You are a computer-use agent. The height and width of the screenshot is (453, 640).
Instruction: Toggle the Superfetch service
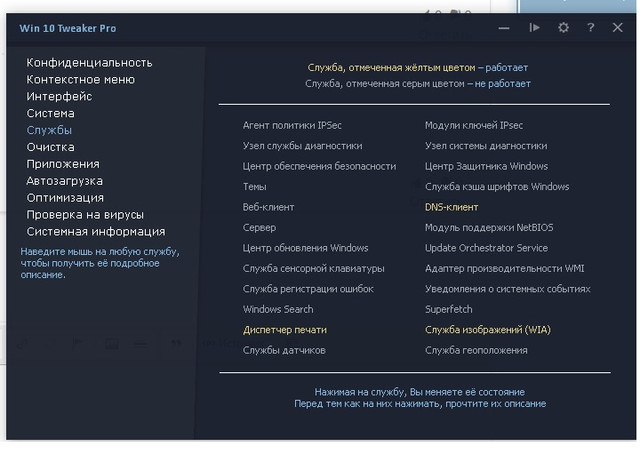click(449, 309)
